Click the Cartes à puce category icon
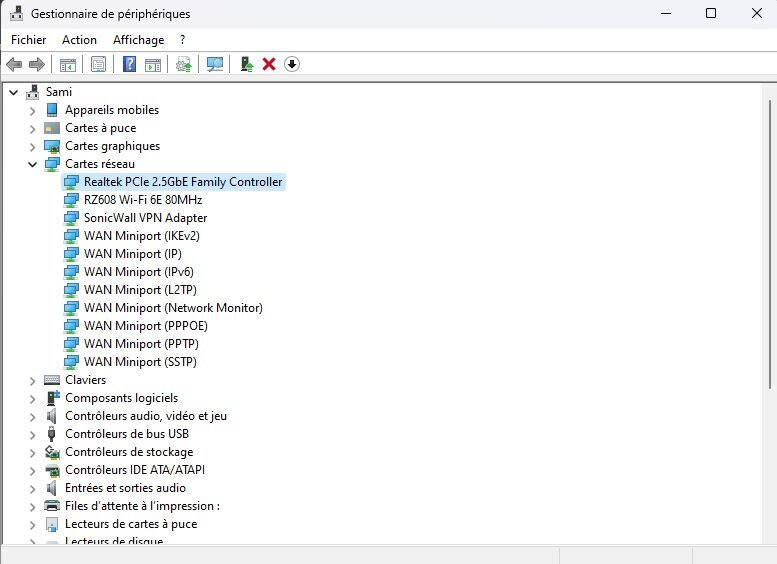Image resolution: width=777 pixels, height=564 pixels. (x=52, y=128)
